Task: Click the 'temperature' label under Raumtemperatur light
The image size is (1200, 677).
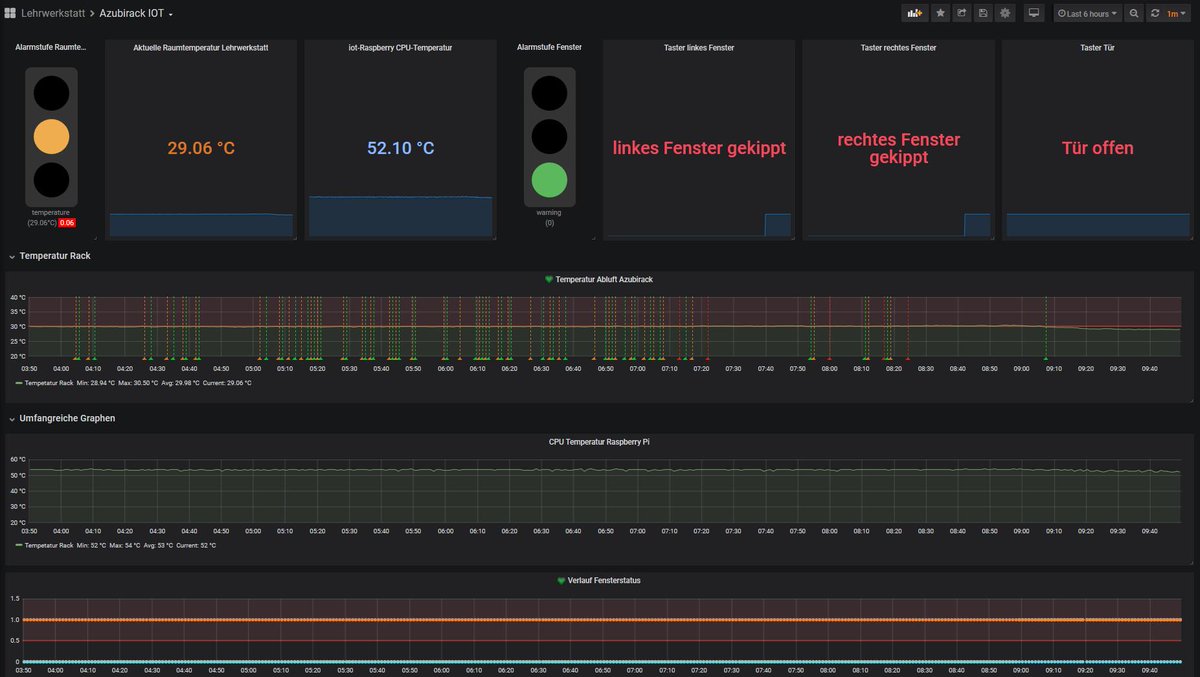Action: pos(51,212)
